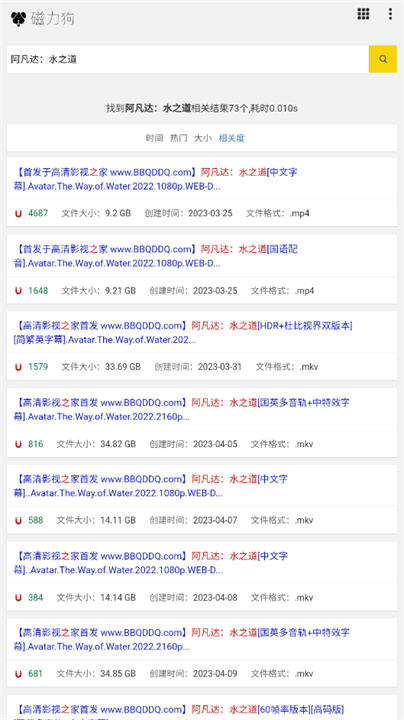Sort results by 相关度

click(x=231, y=138)
